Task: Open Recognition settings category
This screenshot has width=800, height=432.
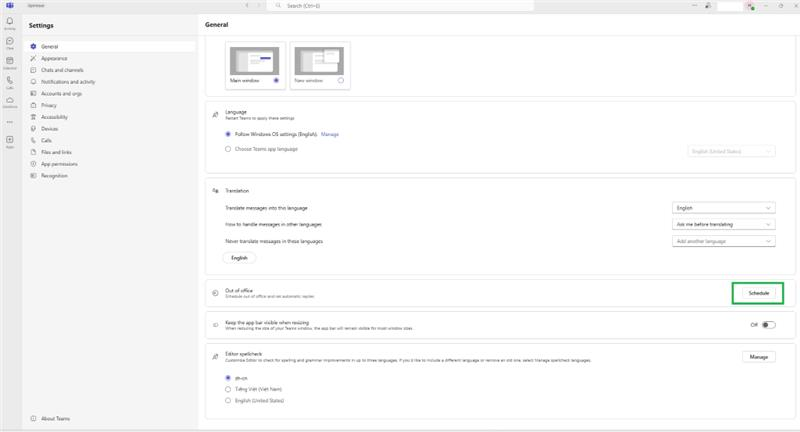Action: point(111,175)
